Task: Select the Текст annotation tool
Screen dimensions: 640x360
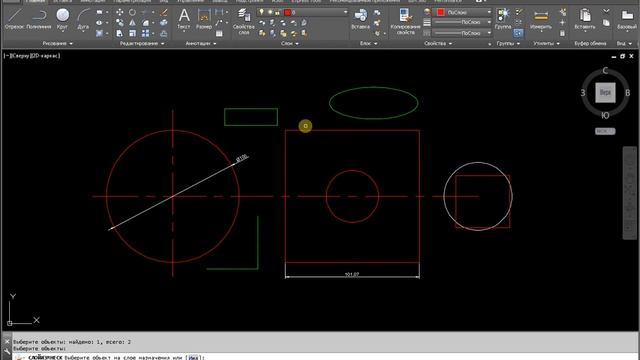Action: coord(184,19)
